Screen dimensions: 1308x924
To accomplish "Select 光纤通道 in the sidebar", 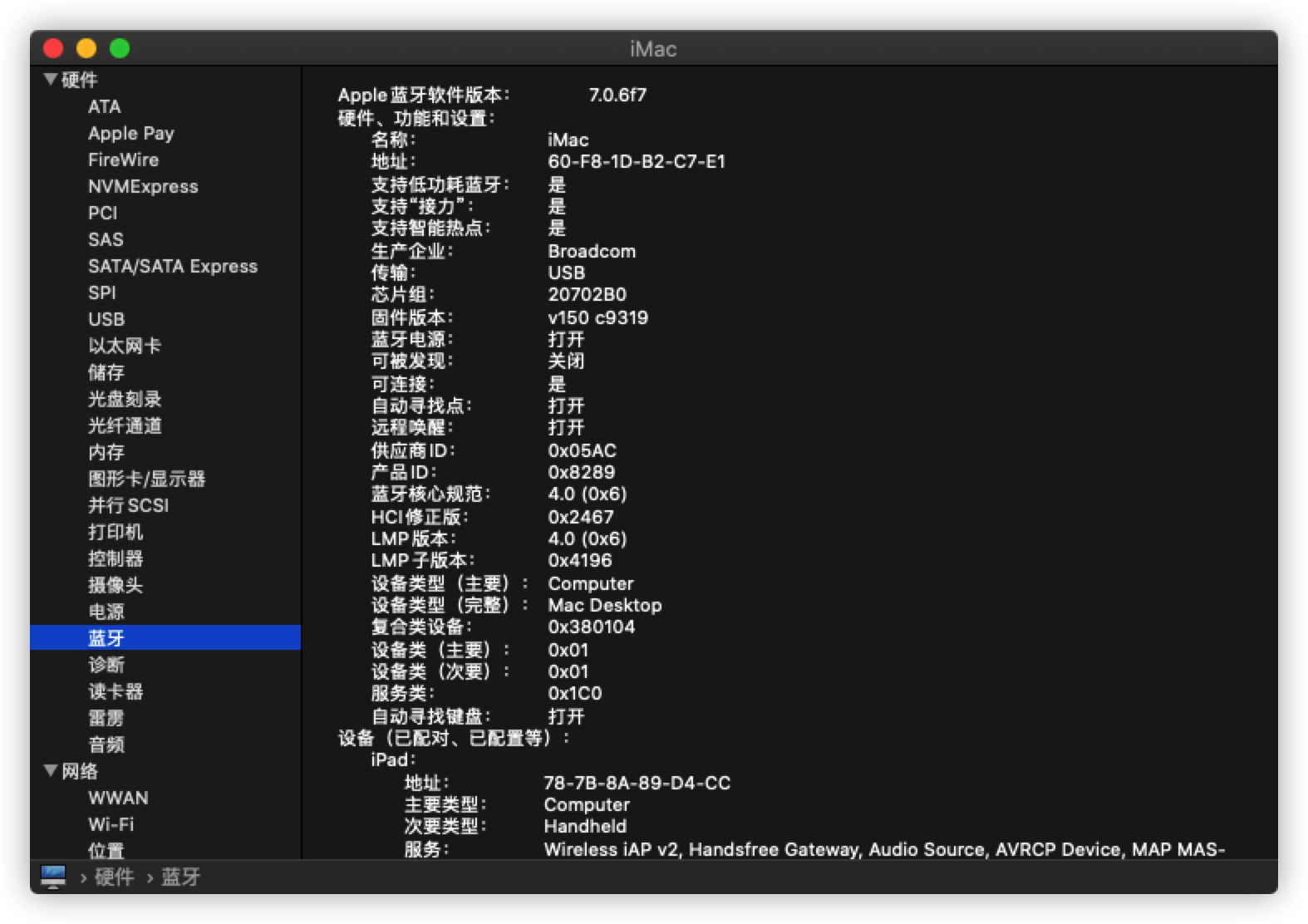I will [125, 425].
